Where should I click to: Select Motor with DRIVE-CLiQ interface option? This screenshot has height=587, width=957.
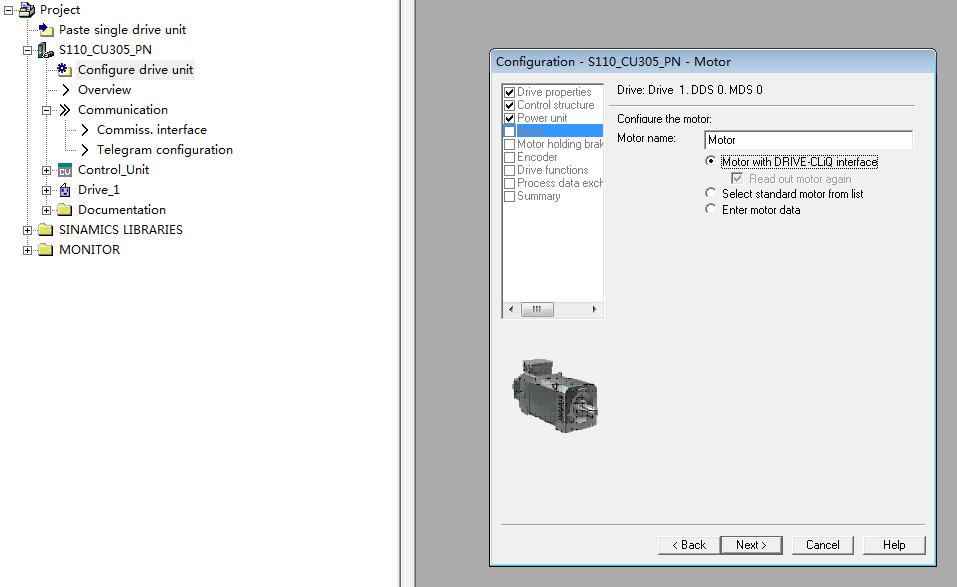710,161
